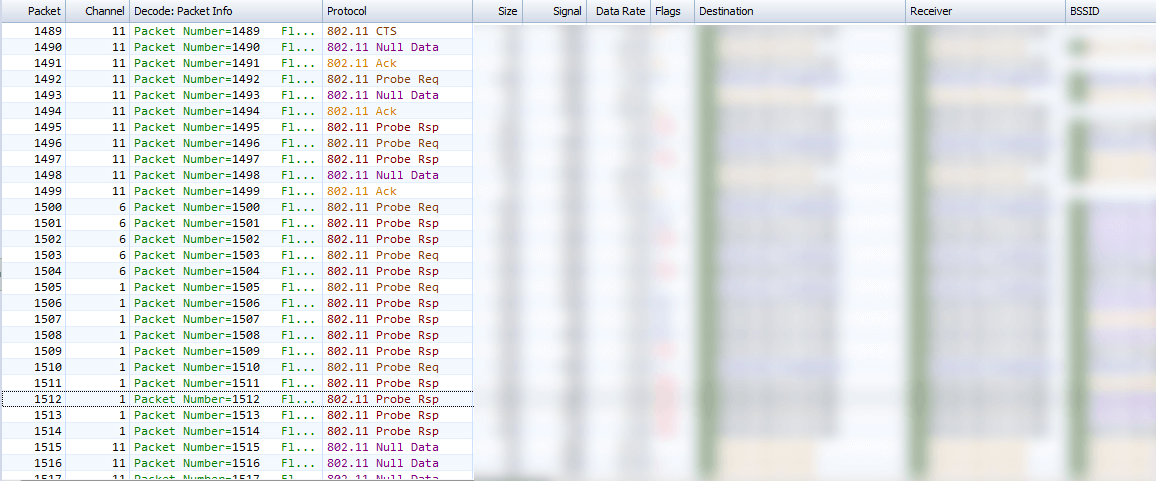
Task: Select packet 1500 row number
Action: click(x=48, y=207)
